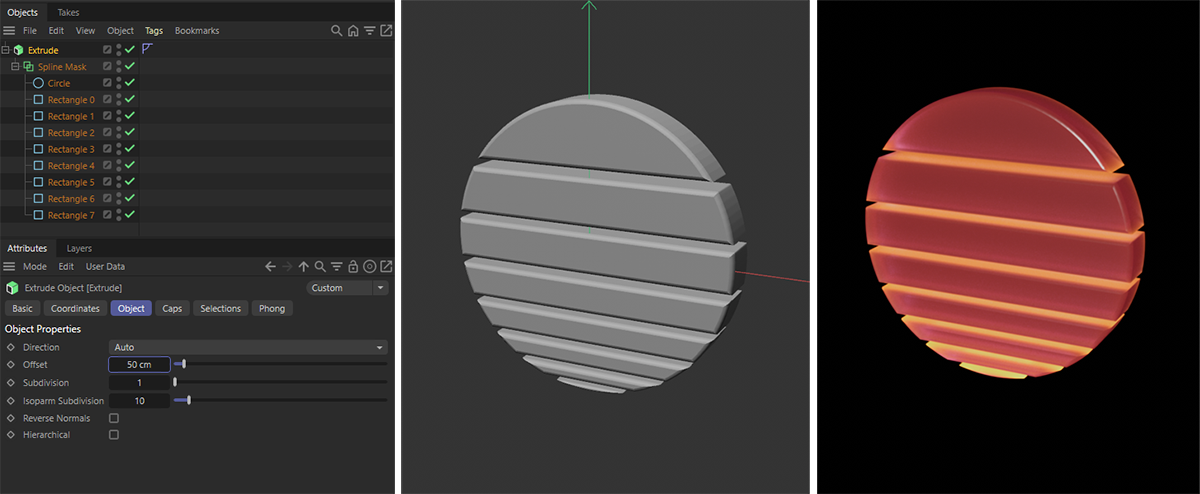Toggle the green checkmark for Rectangle 6

[130, 198]
